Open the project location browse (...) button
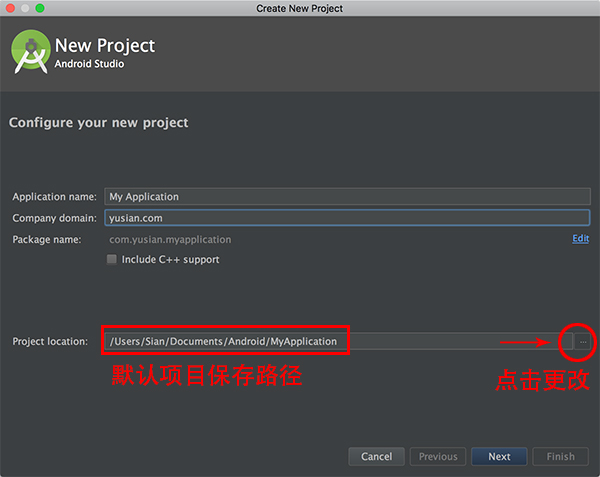The image size is (600, 477). click(x=581, y=342)
